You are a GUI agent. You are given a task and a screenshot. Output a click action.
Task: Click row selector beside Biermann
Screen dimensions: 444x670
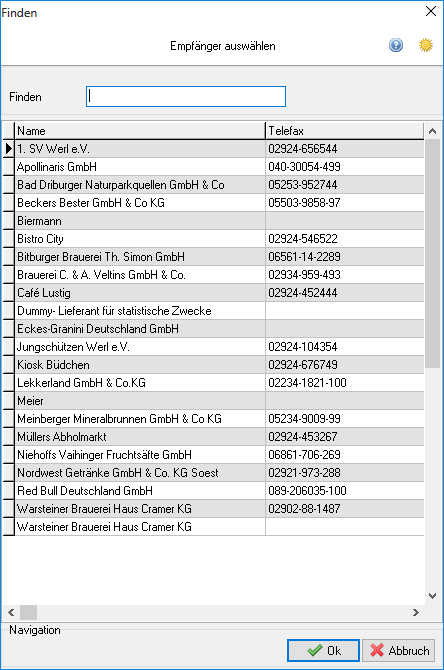pyautogui.click(x=9, y=221)
